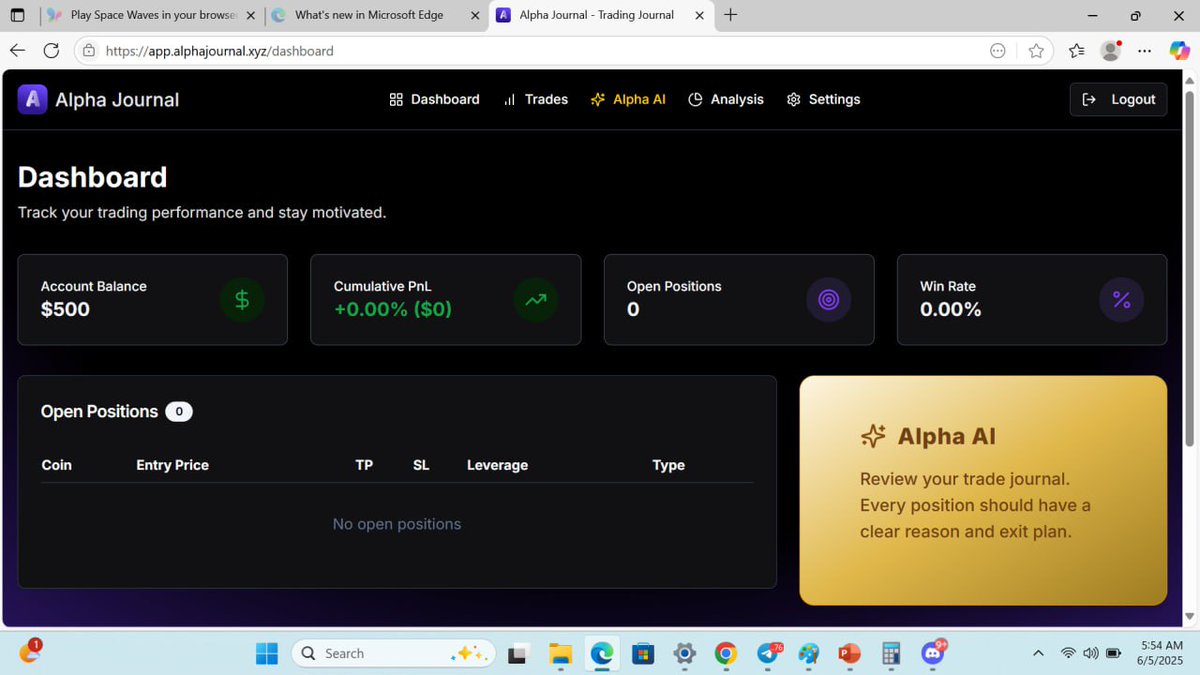Click the Open Positions count badge
1200x675 pixels.
point(179,411)
